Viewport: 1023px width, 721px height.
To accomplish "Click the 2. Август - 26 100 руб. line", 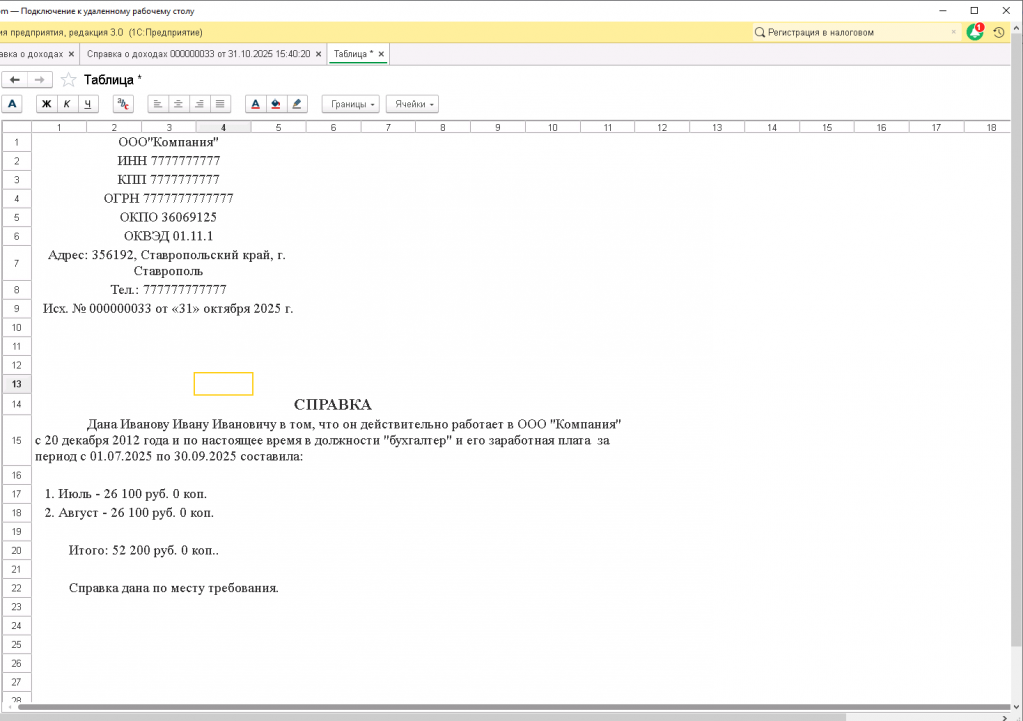I will tap(129, 513).
